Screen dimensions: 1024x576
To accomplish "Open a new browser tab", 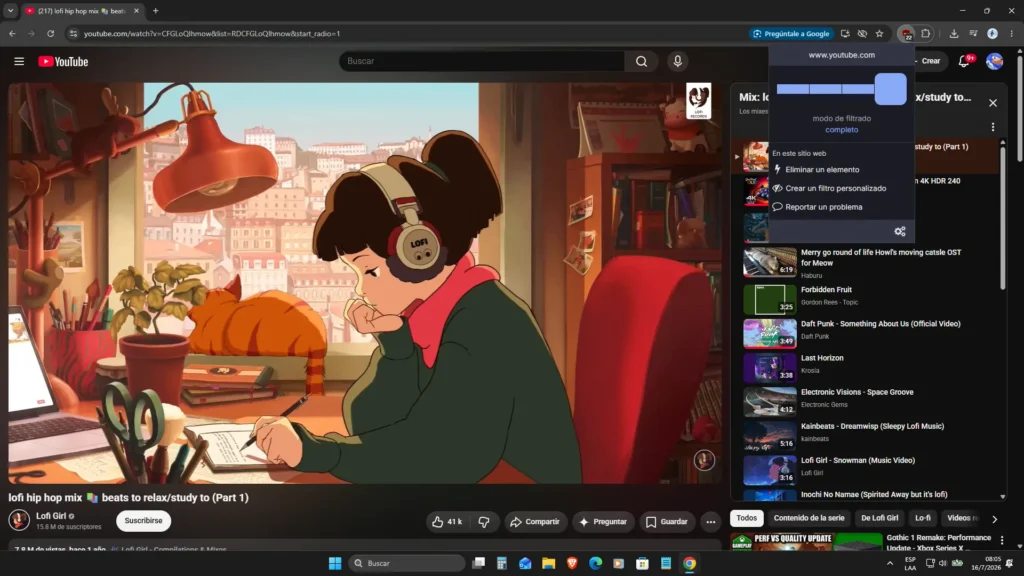I will [155, 10].
